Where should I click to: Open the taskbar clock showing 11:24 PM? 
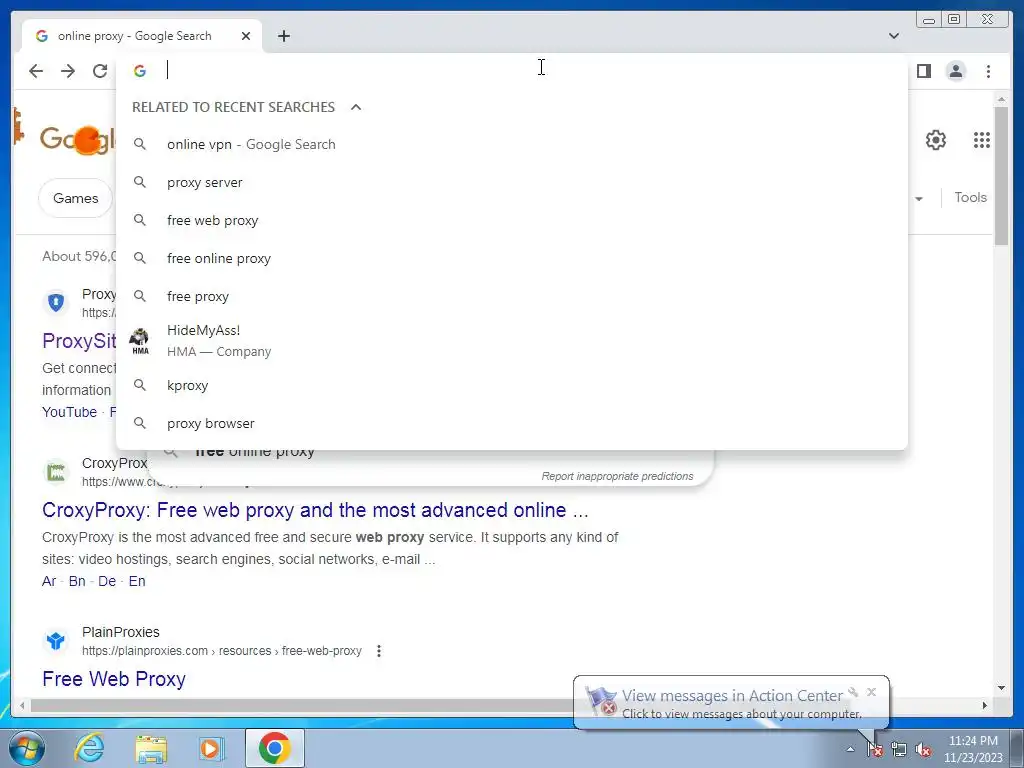(972, 749)
